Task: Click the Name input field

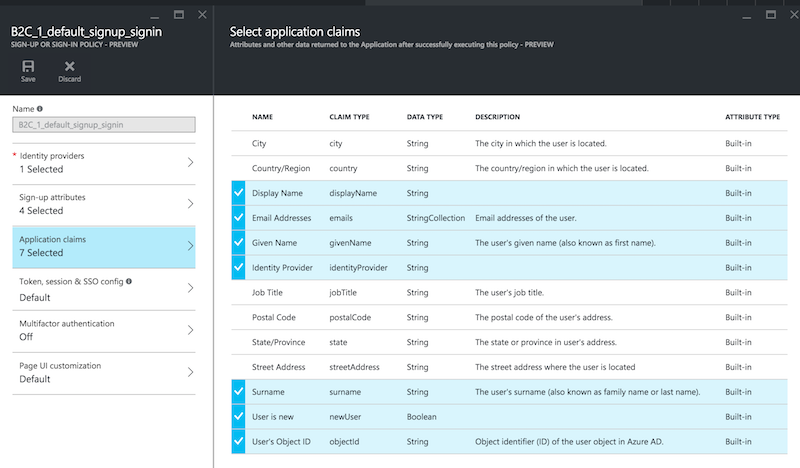Action: tap(104, 125)
